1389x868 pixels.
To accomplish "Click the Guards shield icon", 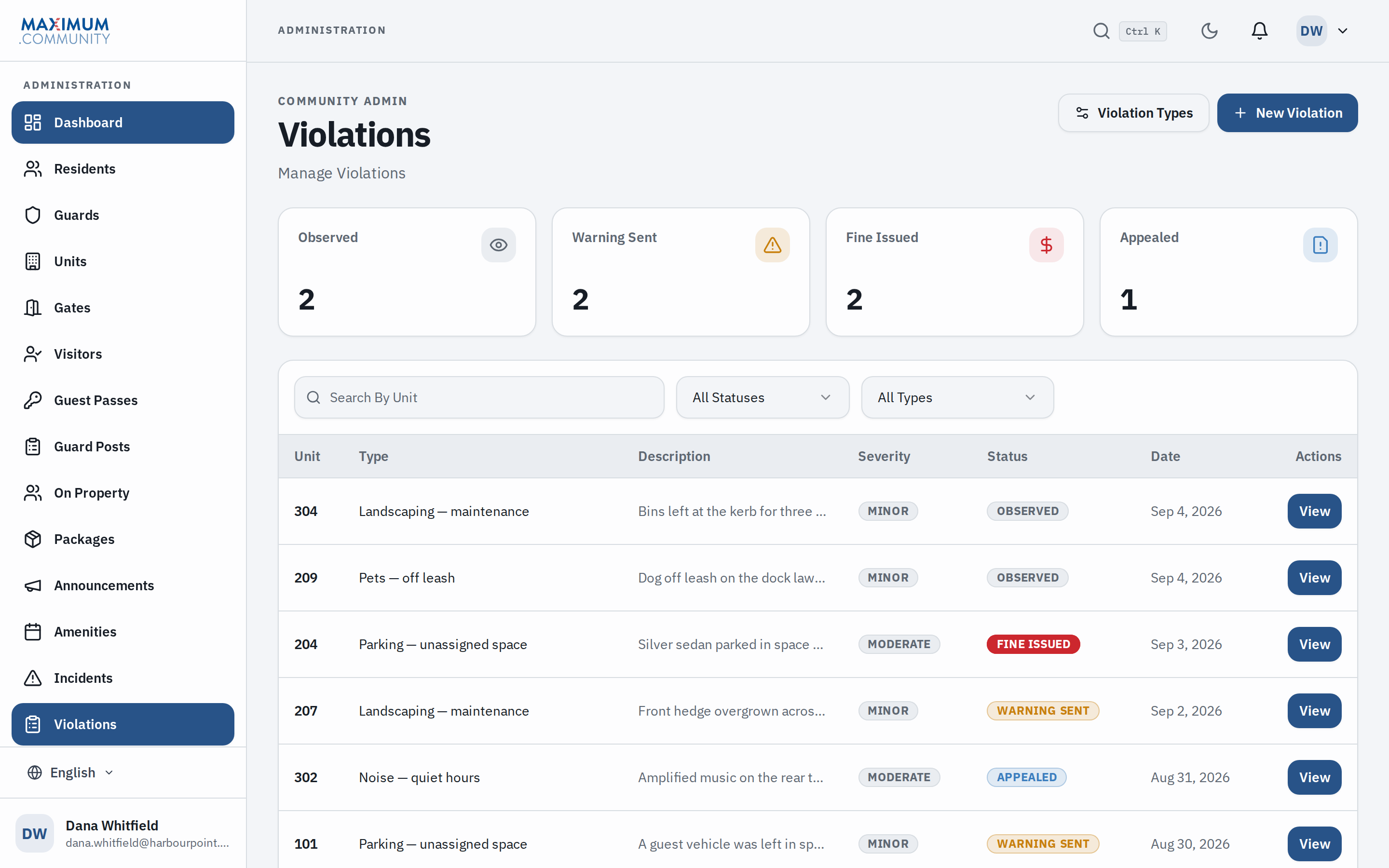I will [x=33, y=215].
